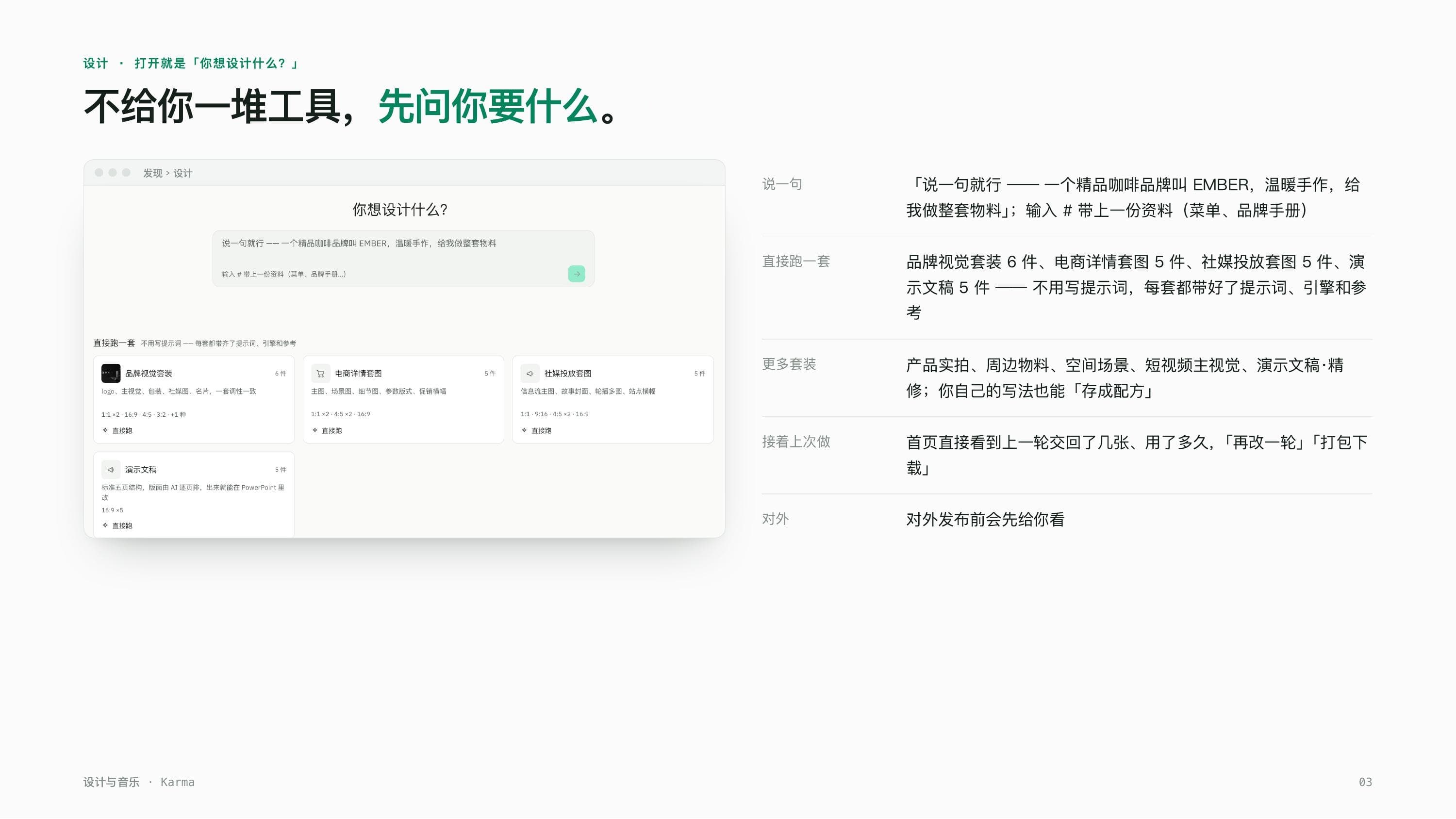The width and height of the screenshot is (1456, 819).
Task: Click the 直接跑一套 section heading in the mockup
Action: pos(114,343)
